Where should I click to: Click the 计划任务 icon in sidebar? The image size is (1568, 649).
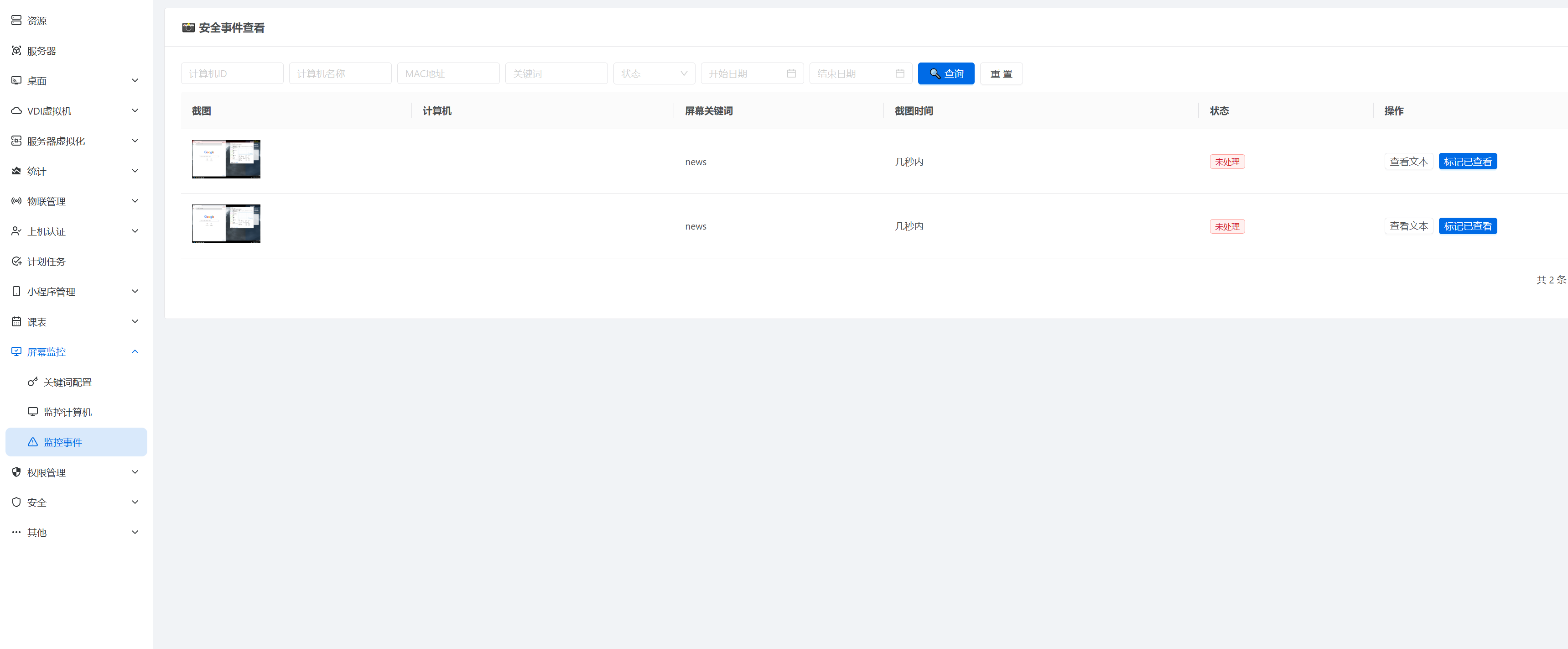(x=16, y=262)
